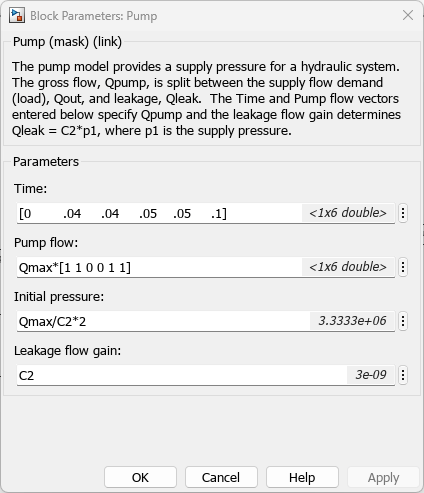Dismiss the dialog with Cancel
Viewport: 424px width, 493px height.
coord(221,477)
